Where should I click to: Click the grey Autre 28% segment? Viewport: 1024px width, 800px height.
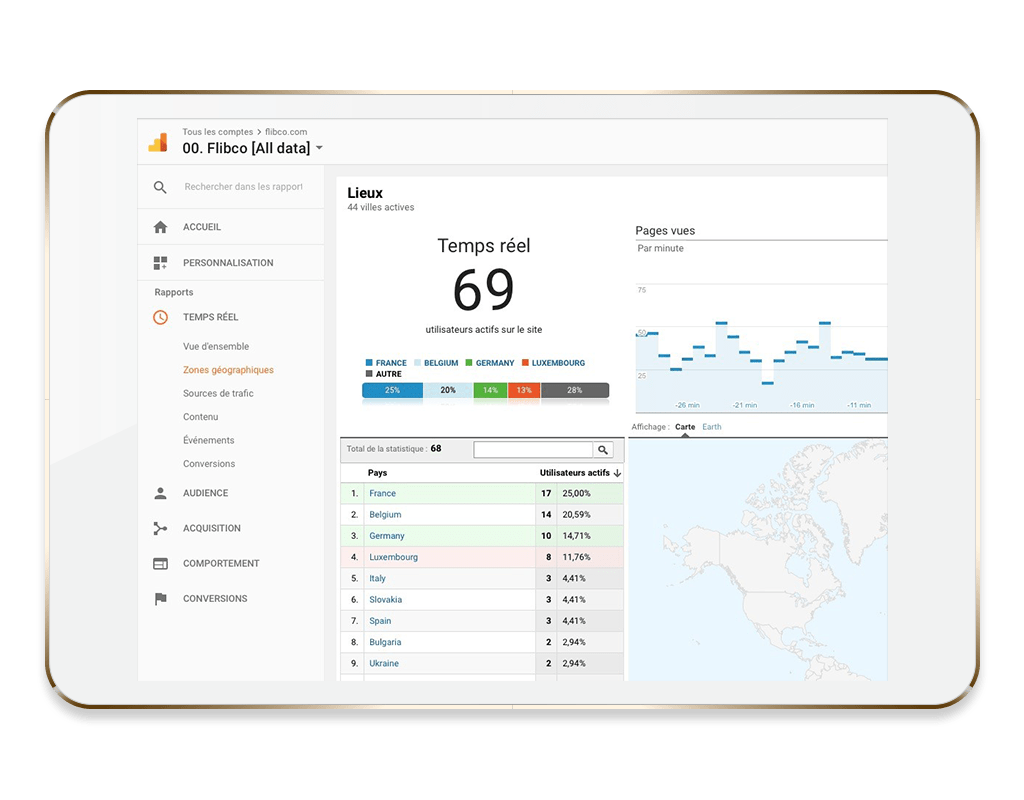pos(575,391)
